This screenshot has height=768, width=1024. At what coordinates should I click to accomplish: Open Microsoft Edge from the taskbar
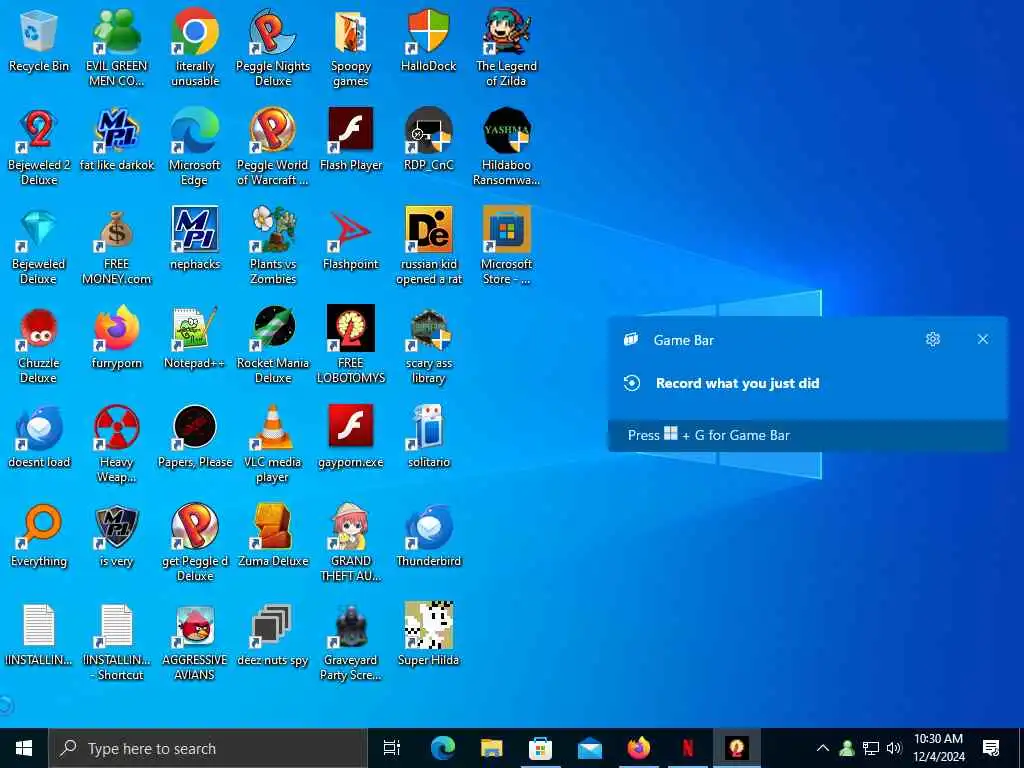(x=442, y=748)
